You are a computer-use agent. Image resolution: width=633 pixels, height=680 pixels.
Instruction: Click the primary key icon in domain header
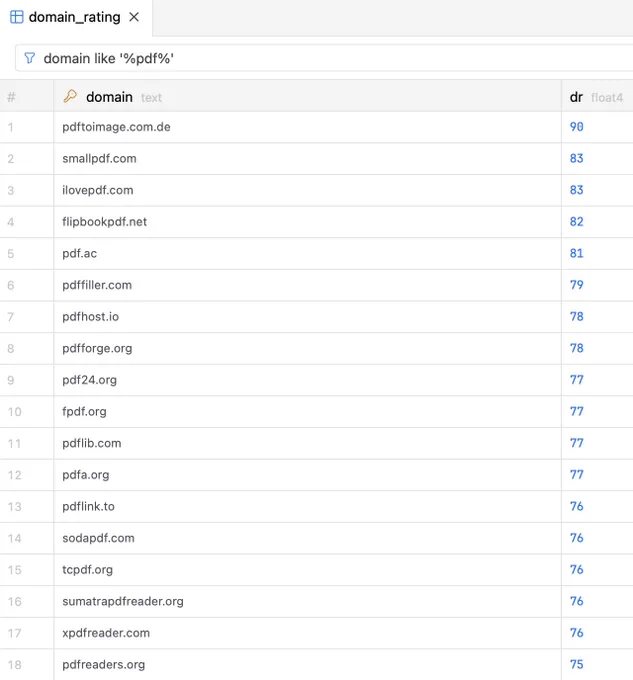[x=70, y=96]
